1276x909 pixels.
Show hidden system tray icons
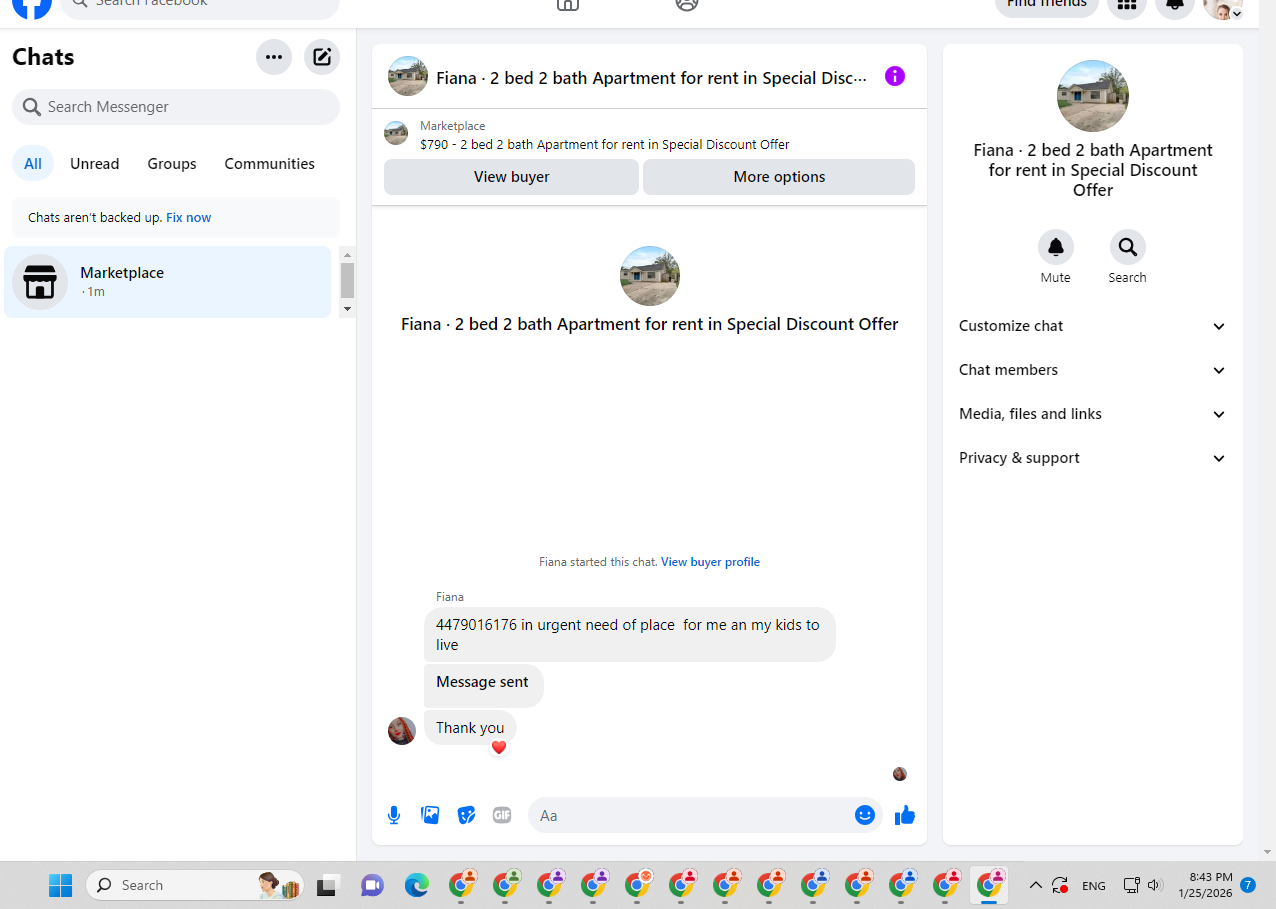[1035, 885]
